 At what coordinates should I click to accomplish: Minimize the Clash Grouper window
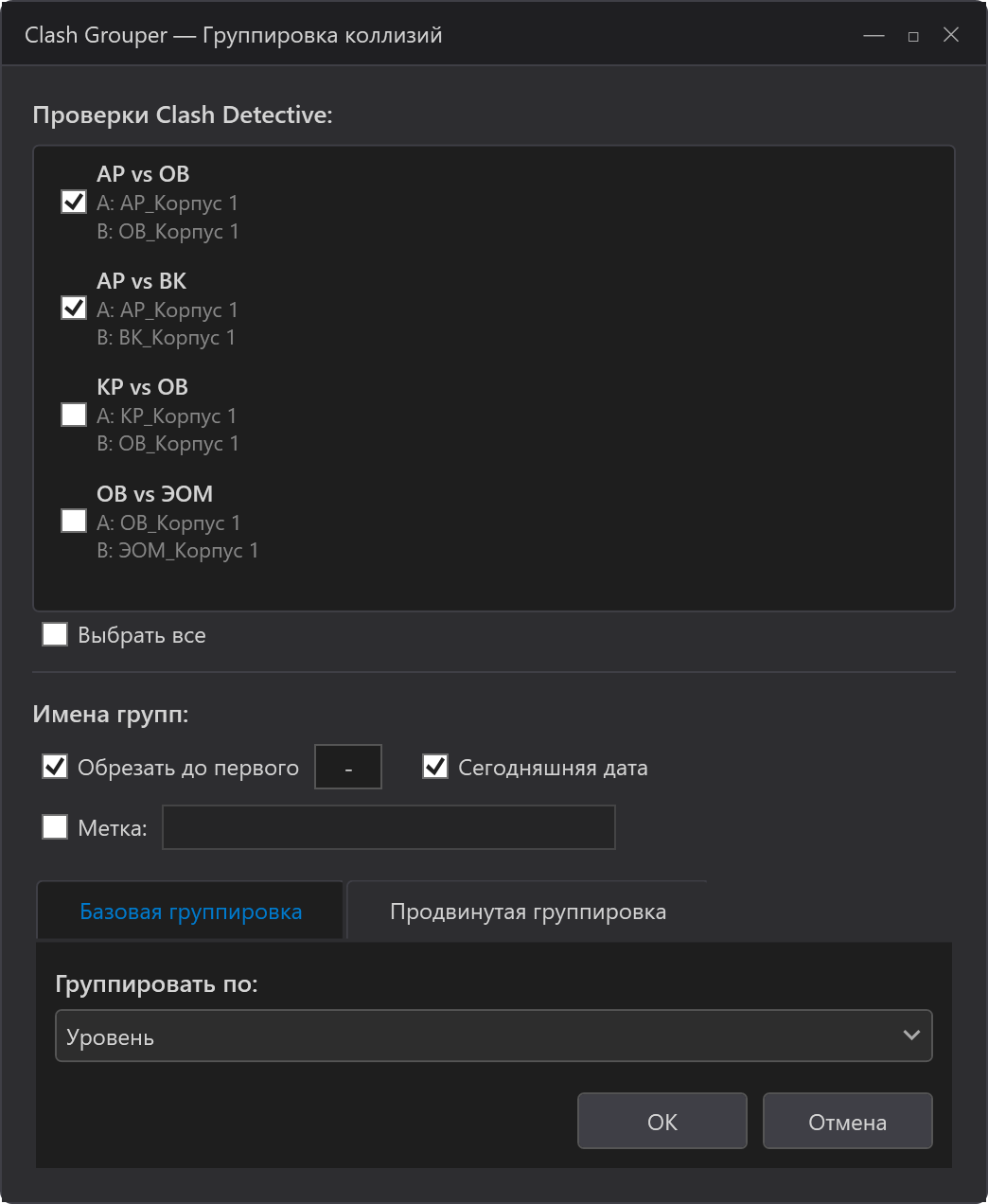point(873,35)
